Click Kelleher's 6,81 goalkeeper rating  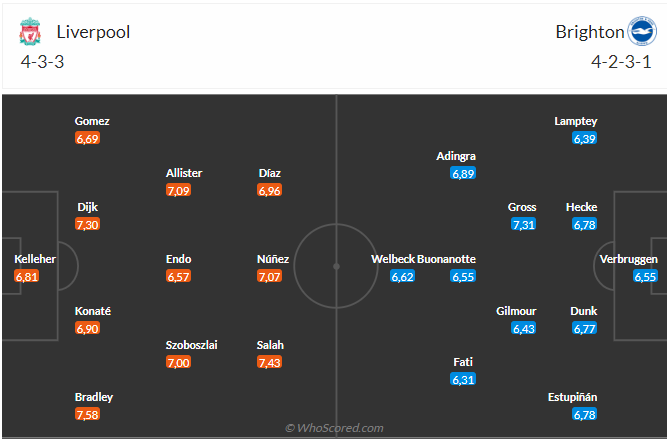[26, 276]
